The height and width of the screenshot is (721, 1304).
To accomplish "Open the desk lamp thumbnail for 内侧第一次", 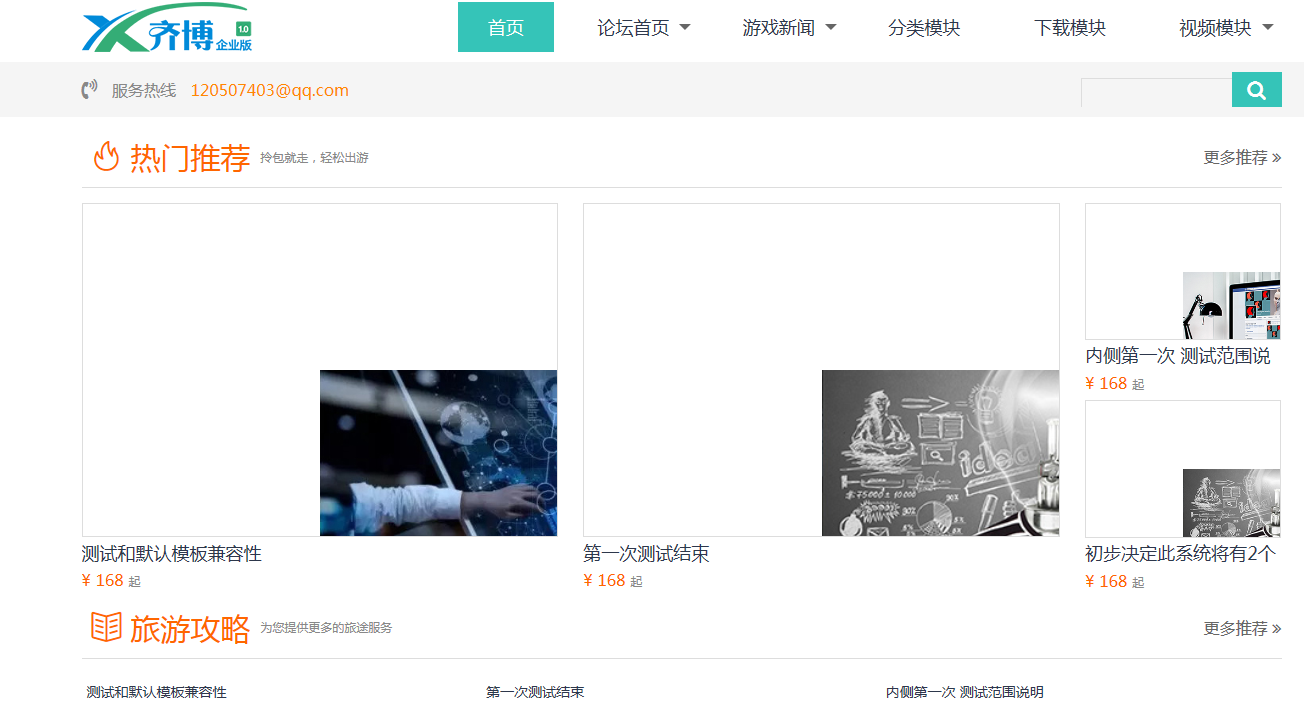I will coord(1231,306).
